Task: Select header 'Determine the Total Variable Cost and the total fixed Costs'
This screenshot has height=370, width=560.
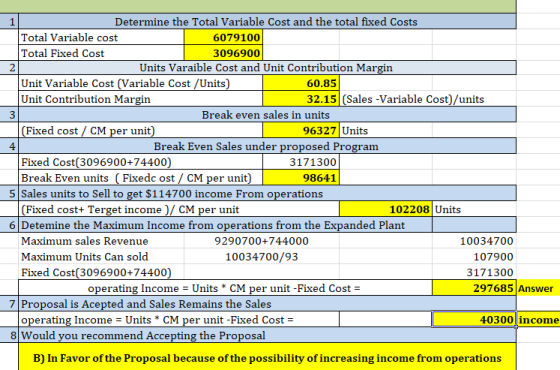Action: point(267,22)
